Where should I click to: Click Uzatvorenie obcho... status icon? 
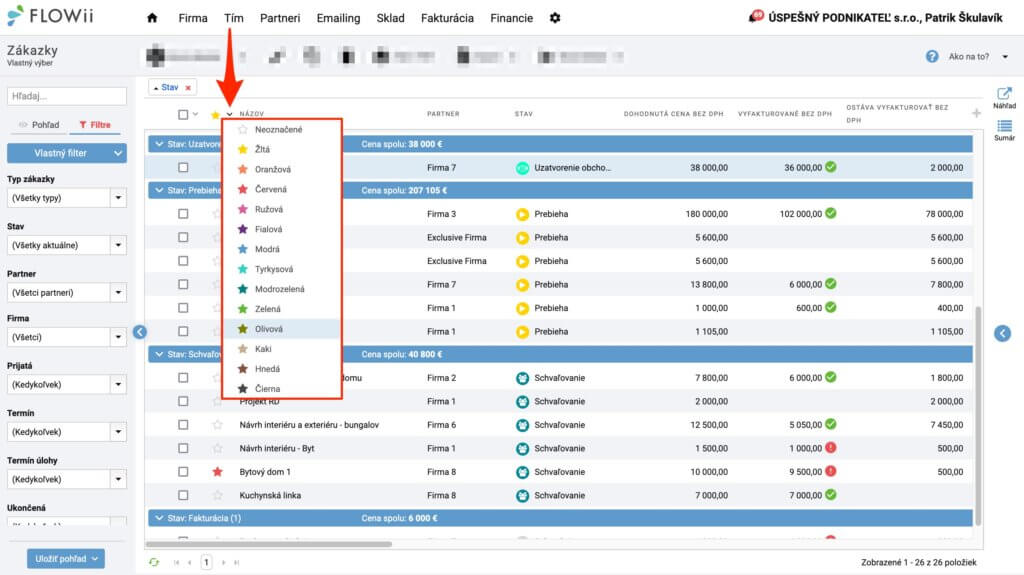[x=522, y=168]
